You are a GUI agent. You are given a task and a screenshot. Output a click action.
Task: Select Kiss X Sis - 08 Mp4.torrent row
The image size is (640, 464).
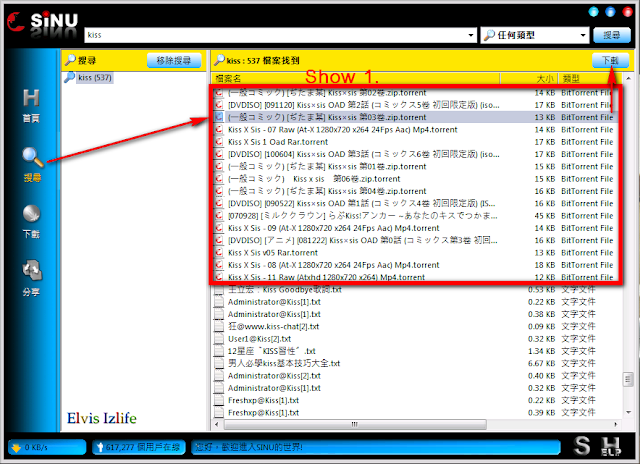tap(414, 264)
